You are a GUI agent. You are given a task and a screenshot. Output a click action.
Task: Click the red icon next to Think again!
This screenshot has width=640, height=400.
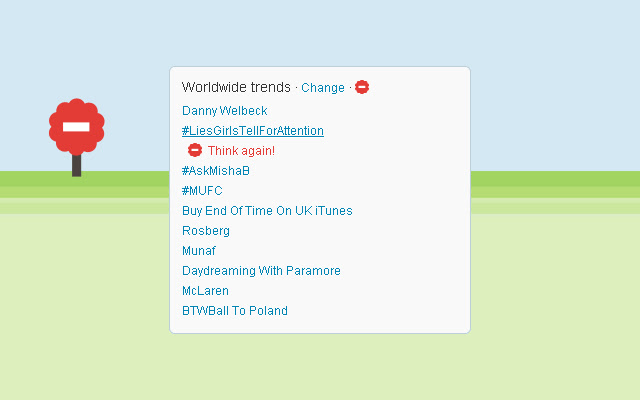195,150
